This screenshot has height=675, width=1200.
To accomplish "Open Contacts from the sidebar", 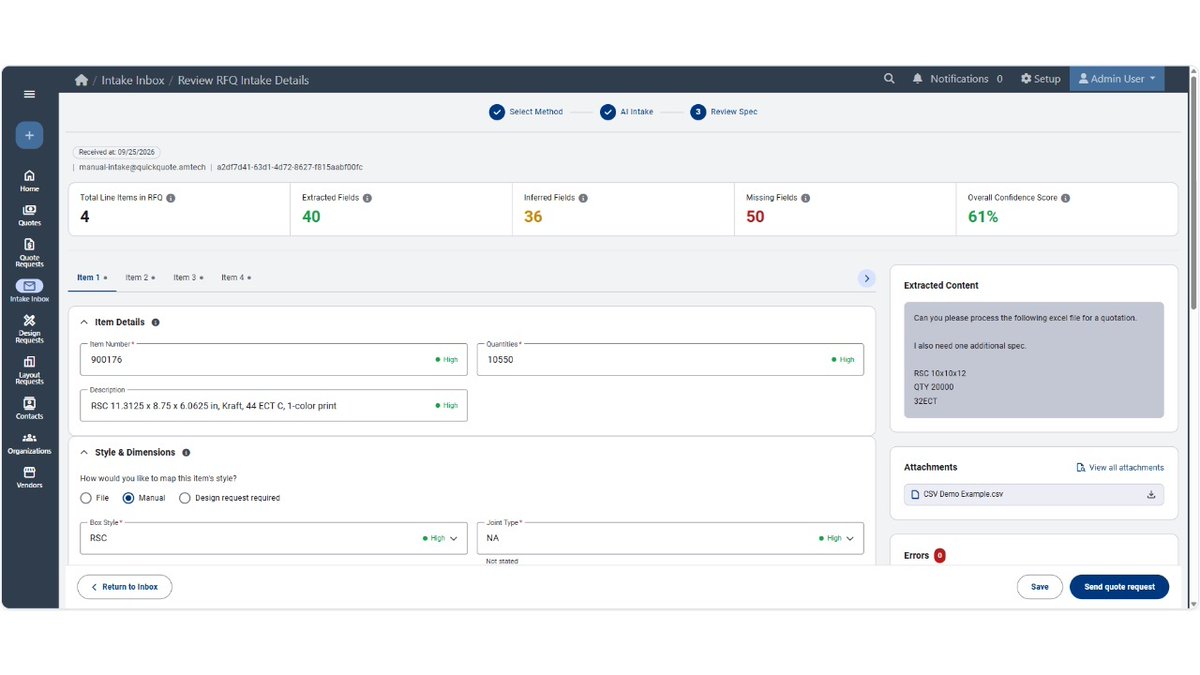I will (29, 409).
